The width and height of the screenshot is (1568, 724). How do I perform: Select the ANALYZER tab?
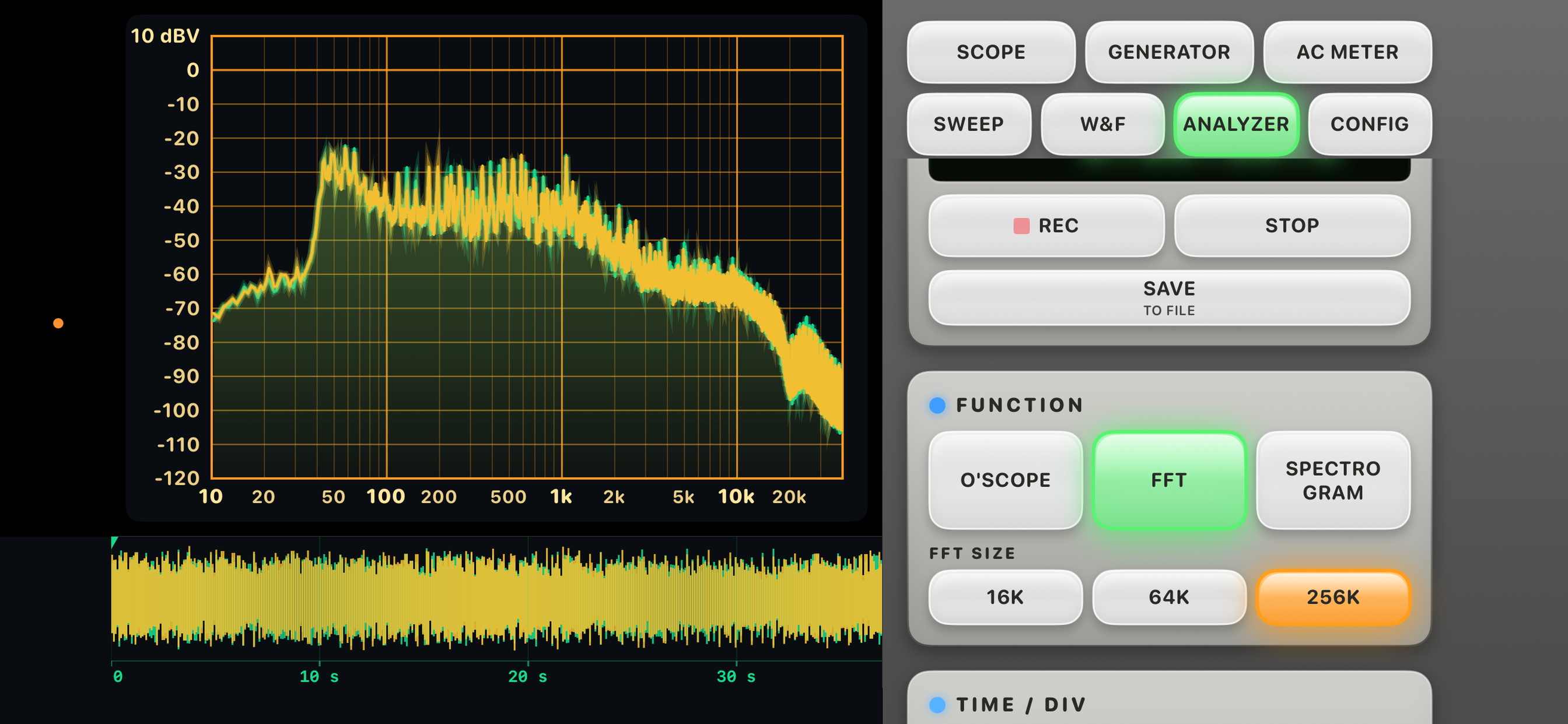(1235, 124)
